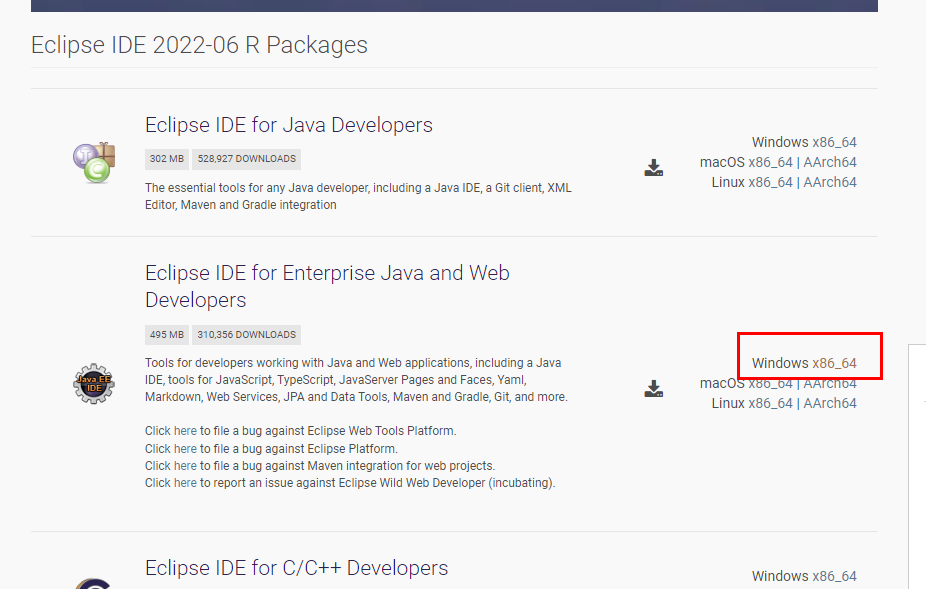Image resolution: width=926 pixels, height=589 pixels.
Task: Download Java Developers macOS AArch64 build
Action: 830,162
